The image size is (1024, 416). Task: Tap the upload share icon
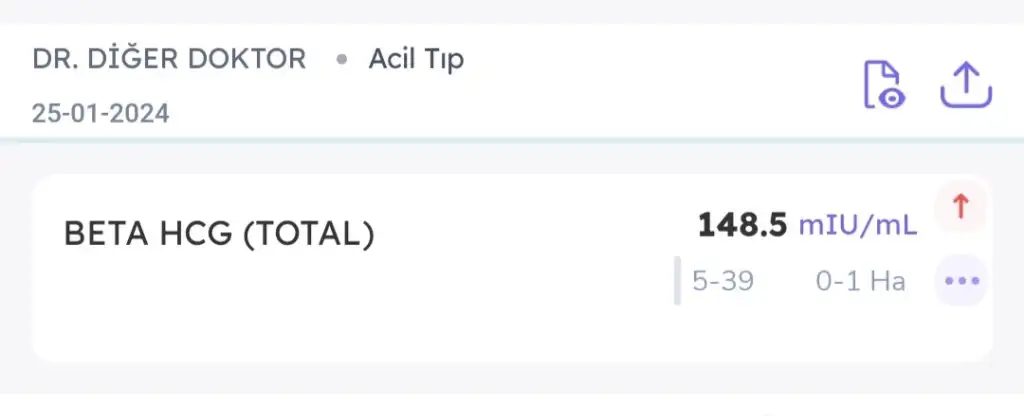[x=965, y=86]
